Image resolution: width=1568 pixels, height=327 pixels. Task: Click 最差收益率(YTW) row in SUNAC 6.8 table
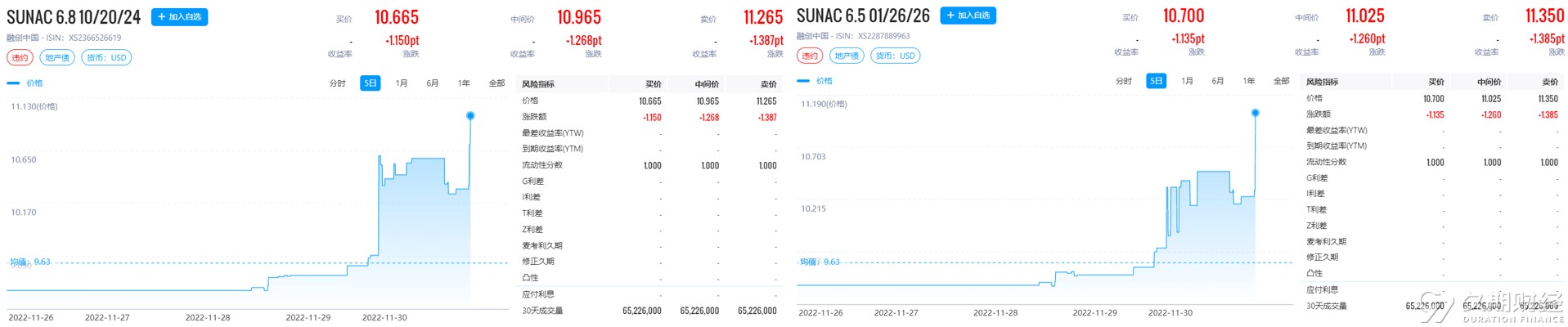coord(649,133)
